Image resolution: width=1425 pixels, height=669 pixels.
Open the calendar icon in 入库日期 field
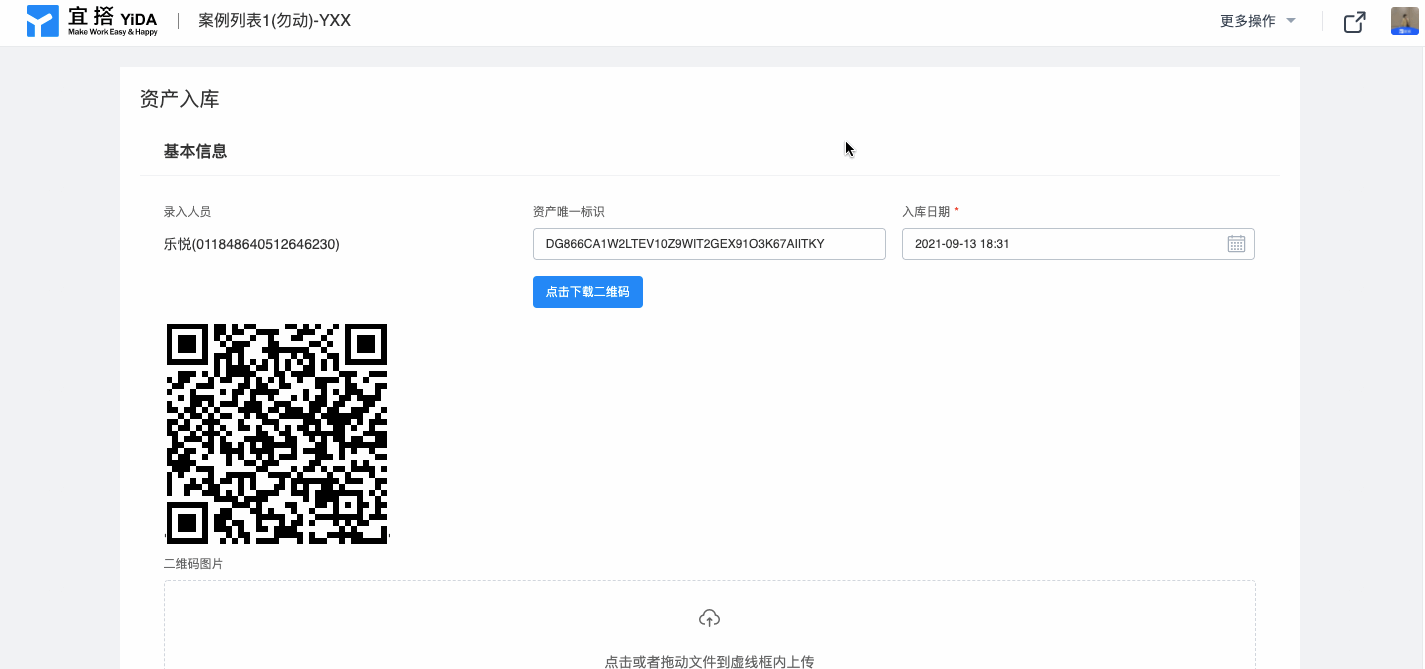coord(1236,244)
